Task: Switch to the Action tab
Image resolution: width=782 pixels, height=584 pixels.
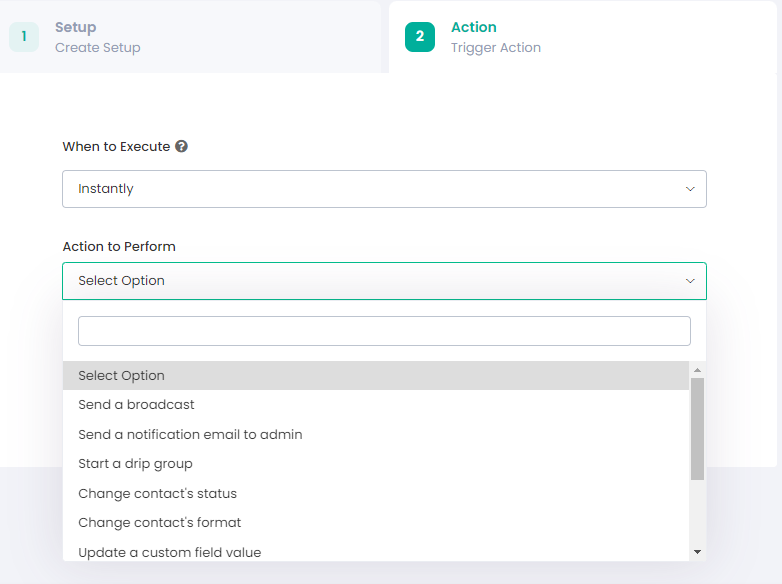Action: pyautogui.click(x=583, y=36)
